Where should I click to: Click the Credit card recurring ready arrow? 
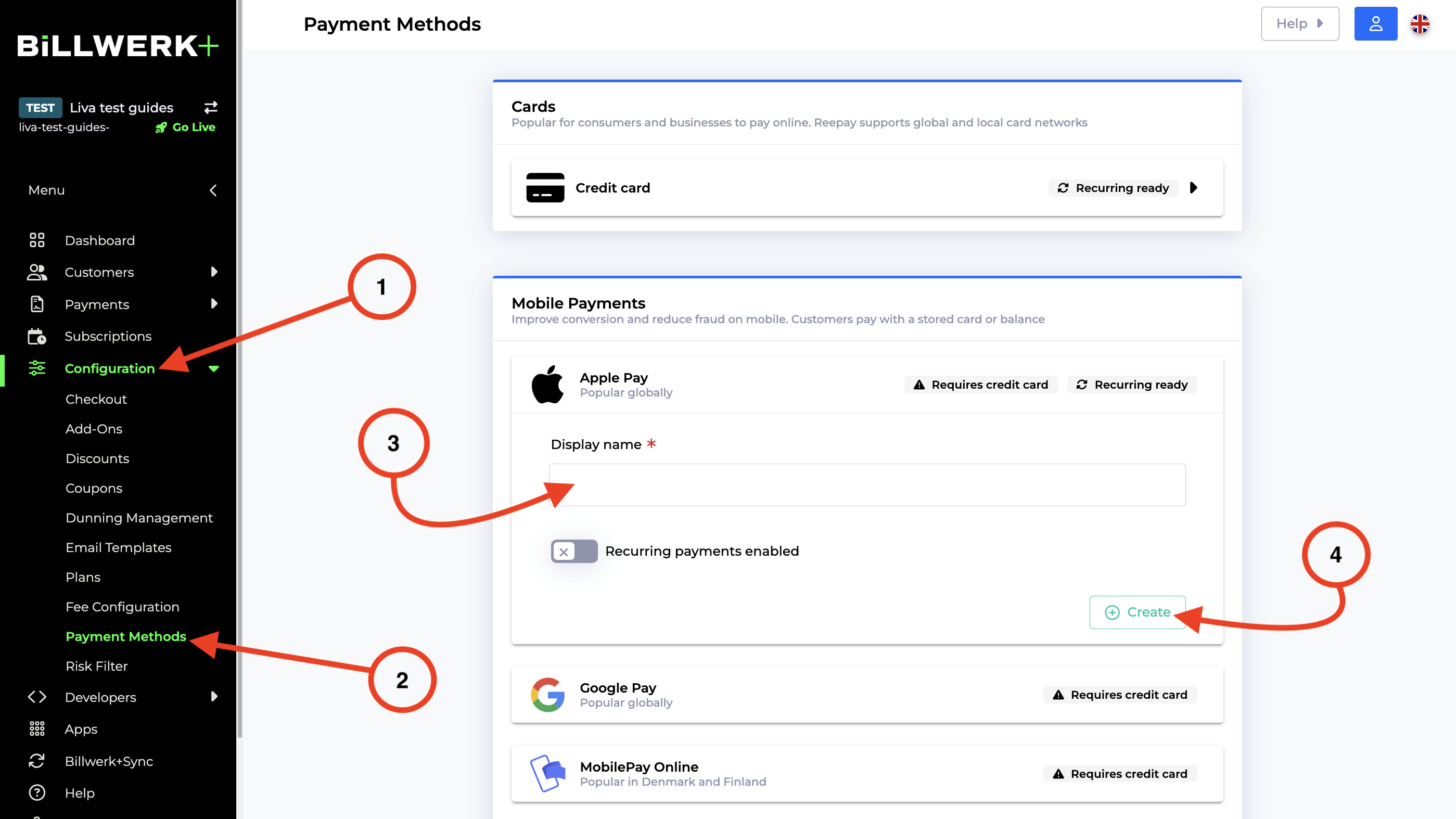pyautogui.click(x=1196, y=188)
